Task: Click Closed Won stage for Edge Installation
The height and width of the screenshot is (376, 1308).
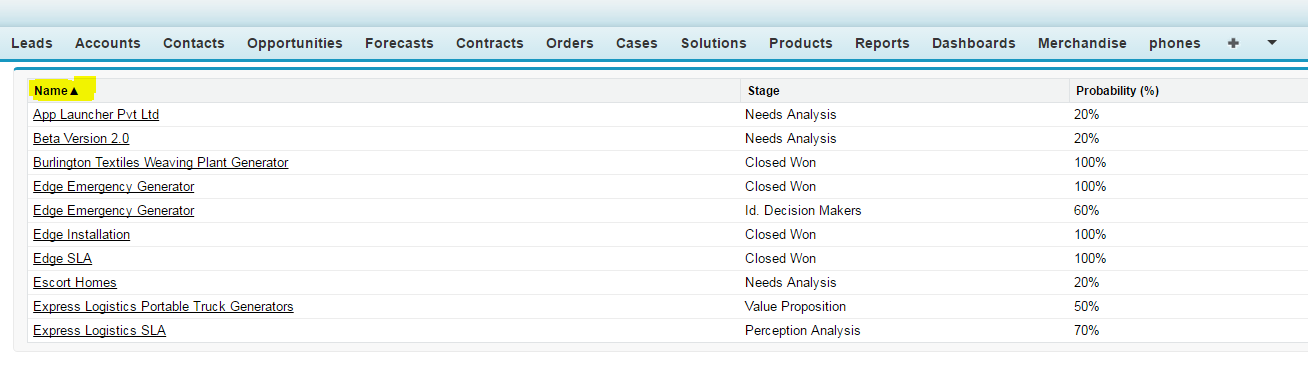Action: (780, 235)
